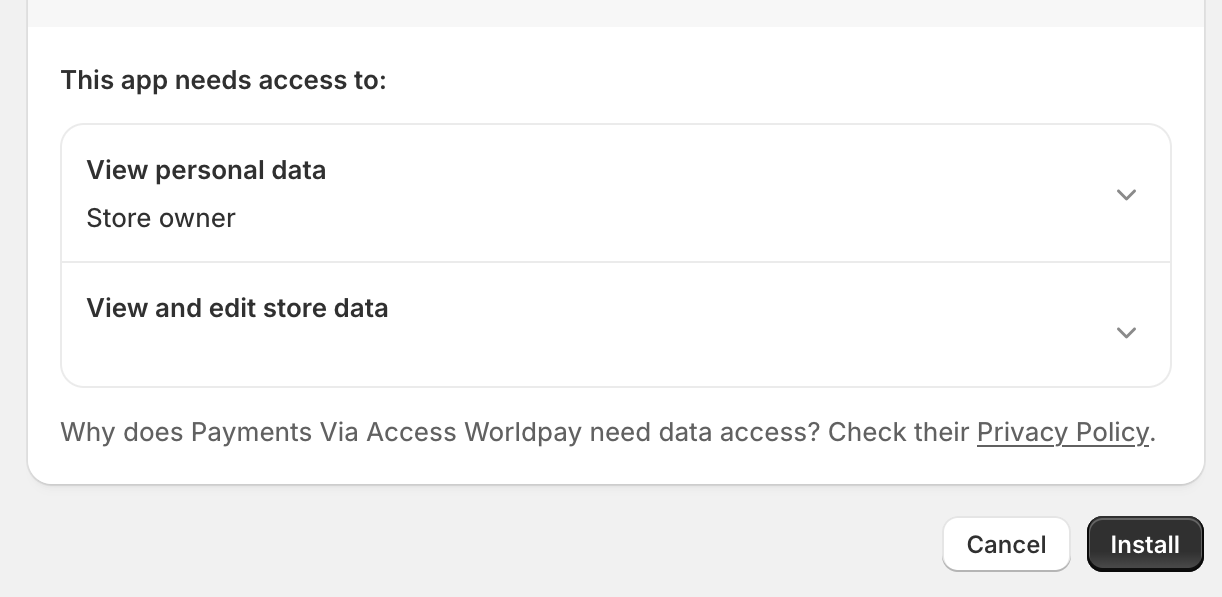This screenshot has height=597, width=1222.
Task: Click the word 'Payments' in the footer sentence
Action: point(252,432)
